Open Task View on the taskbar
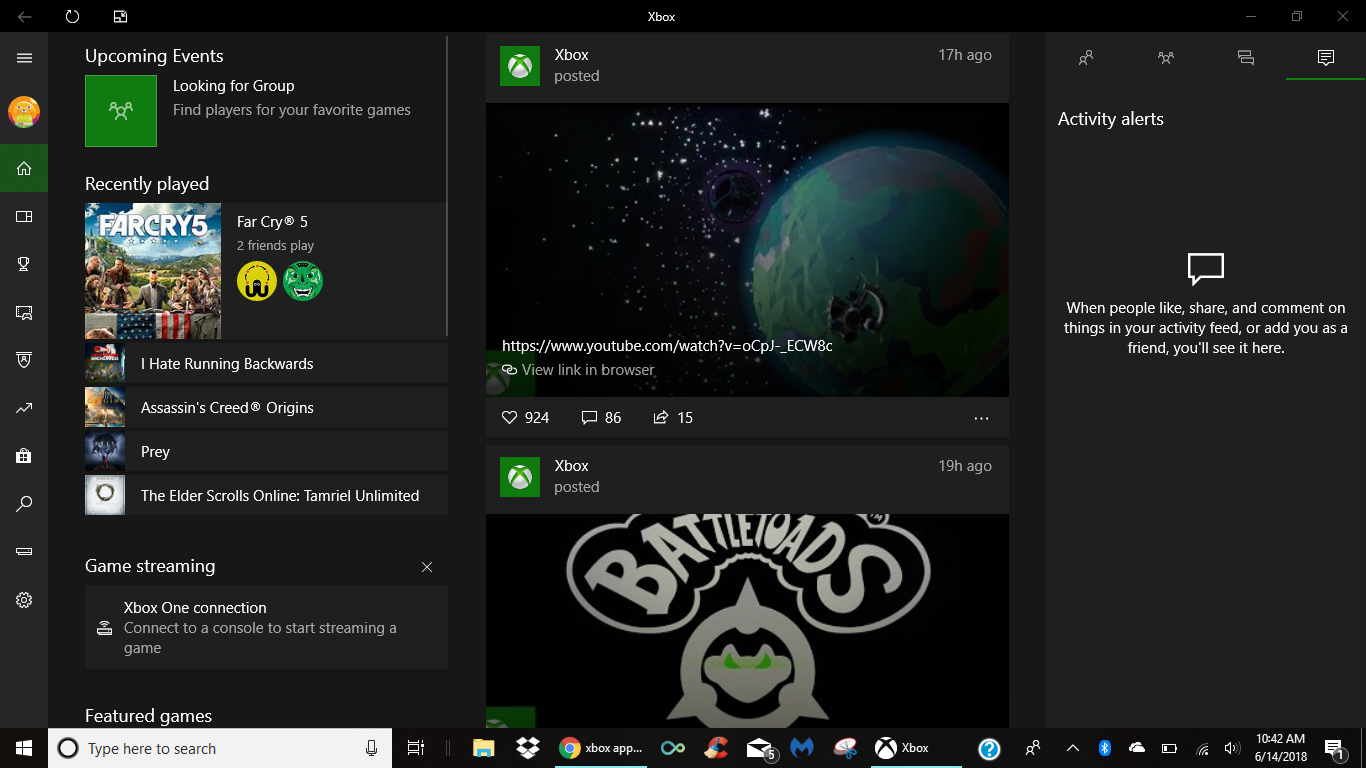The width and height of the screenshot is (1366, 768). click(x=416, y=748)
